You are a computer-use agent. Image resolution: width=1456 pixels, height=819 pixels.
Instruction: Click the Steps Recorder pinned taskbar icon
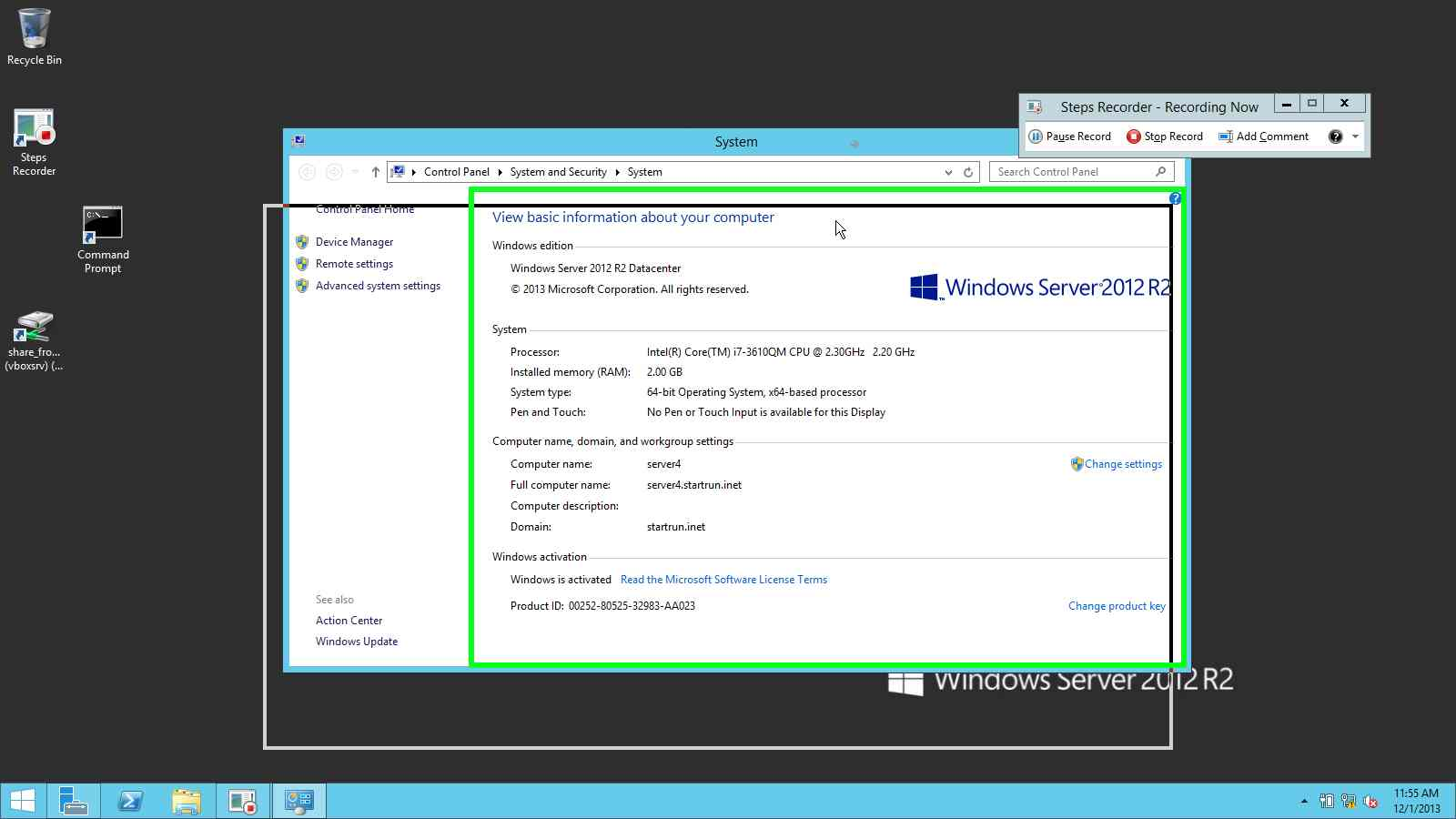coord(242,801)
